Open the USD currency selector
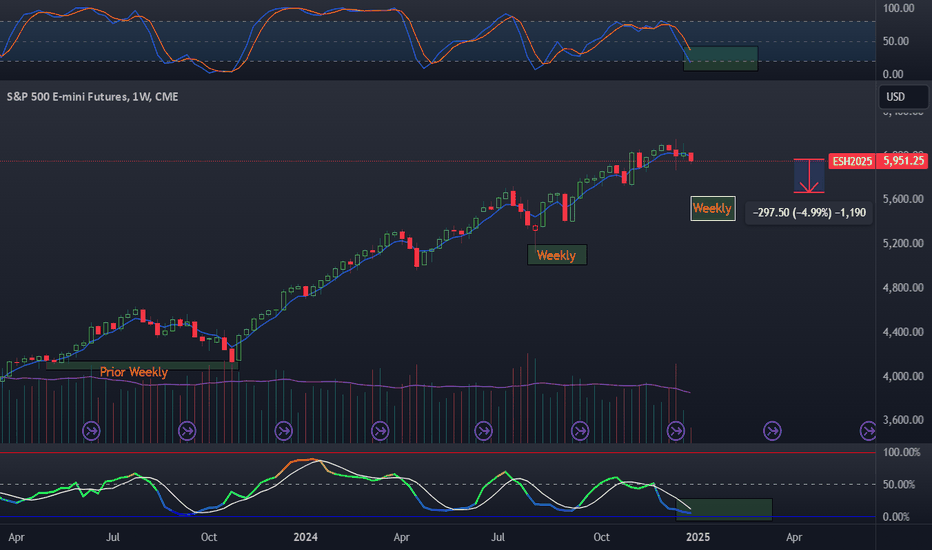This screenshot has height=550, width=932. [903, 97]
